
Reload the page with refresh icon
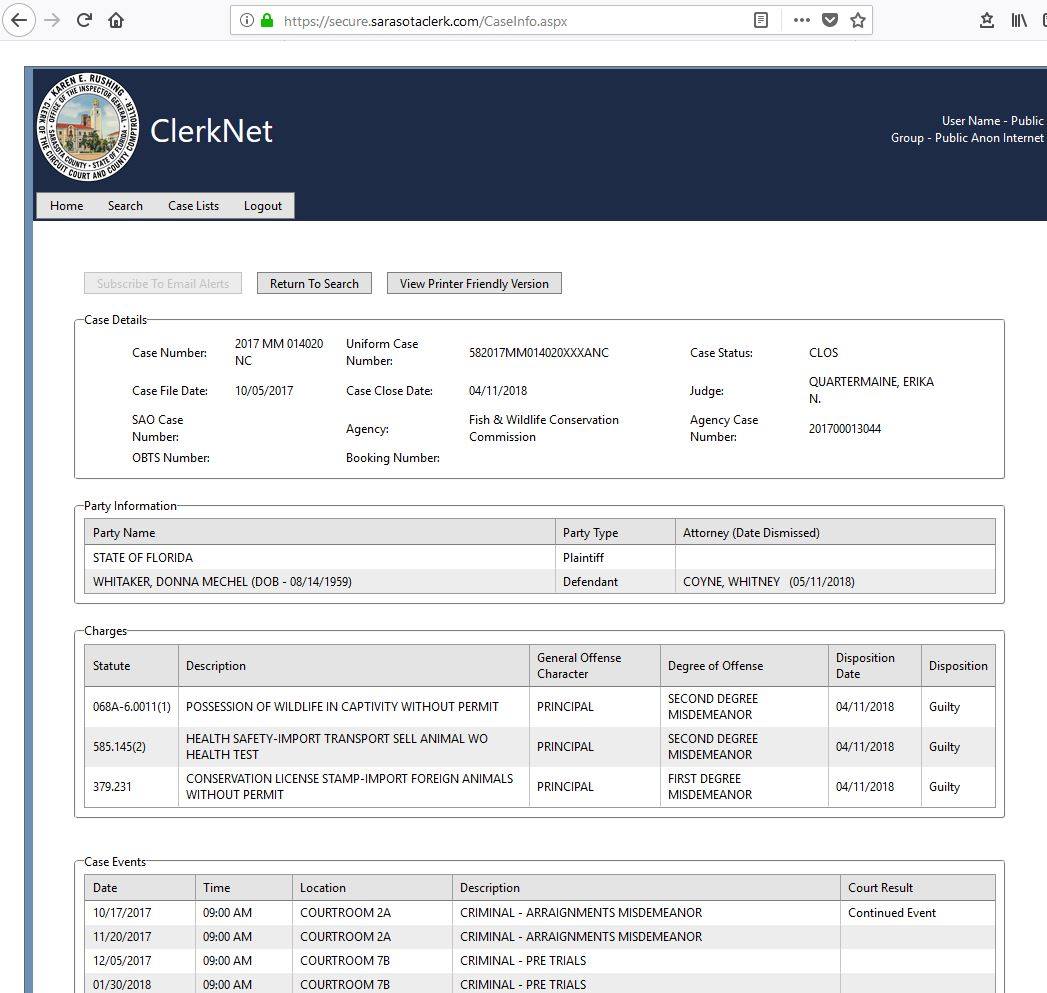84,20
